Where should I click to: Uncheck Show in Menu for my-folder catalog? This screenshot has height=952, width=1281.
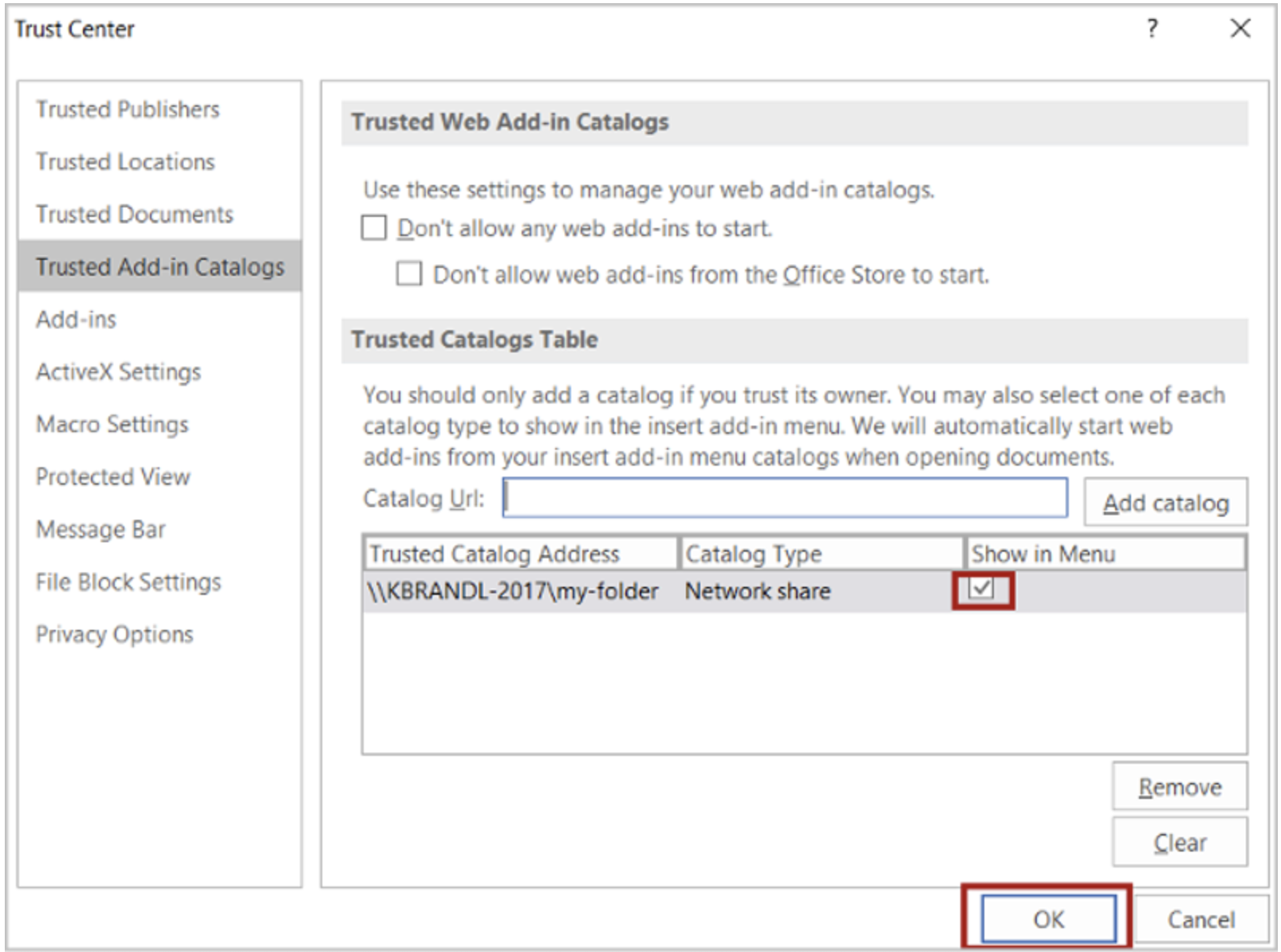(981, 590)
